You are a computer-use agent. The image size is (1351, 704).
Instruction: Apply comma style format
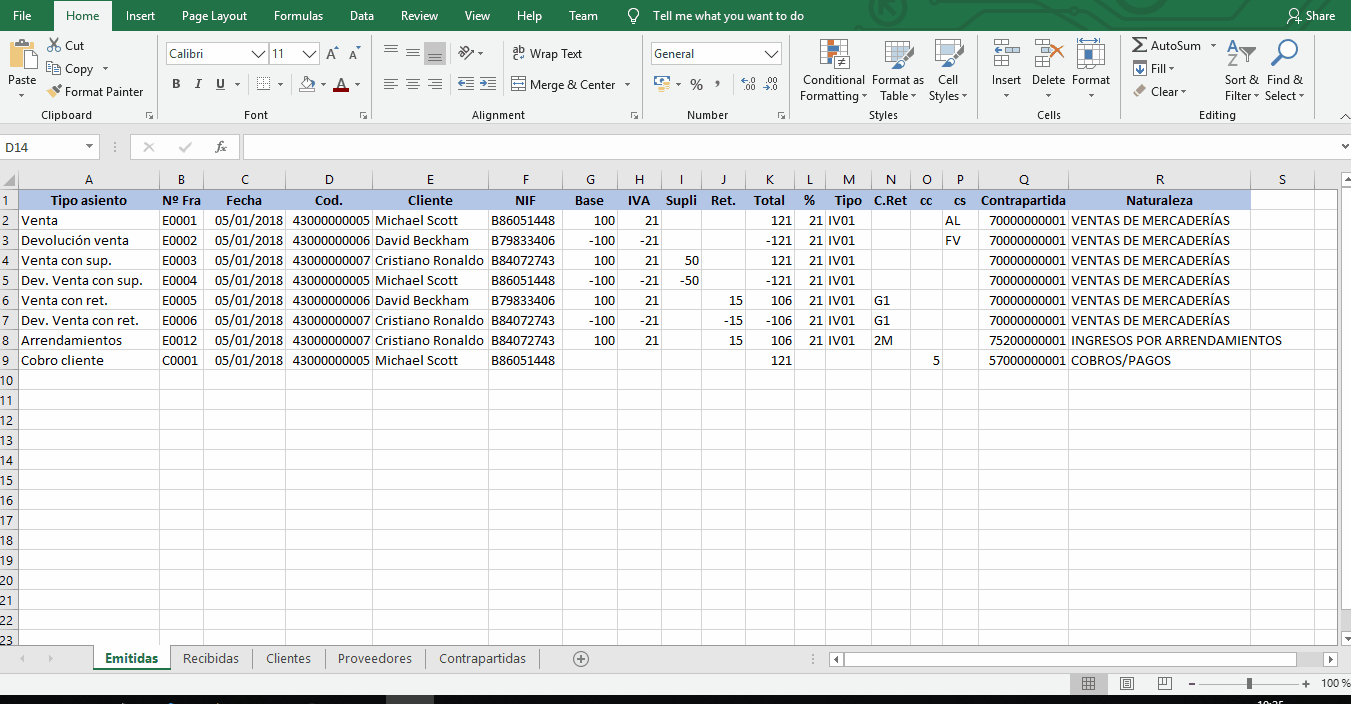pos(718,84)
